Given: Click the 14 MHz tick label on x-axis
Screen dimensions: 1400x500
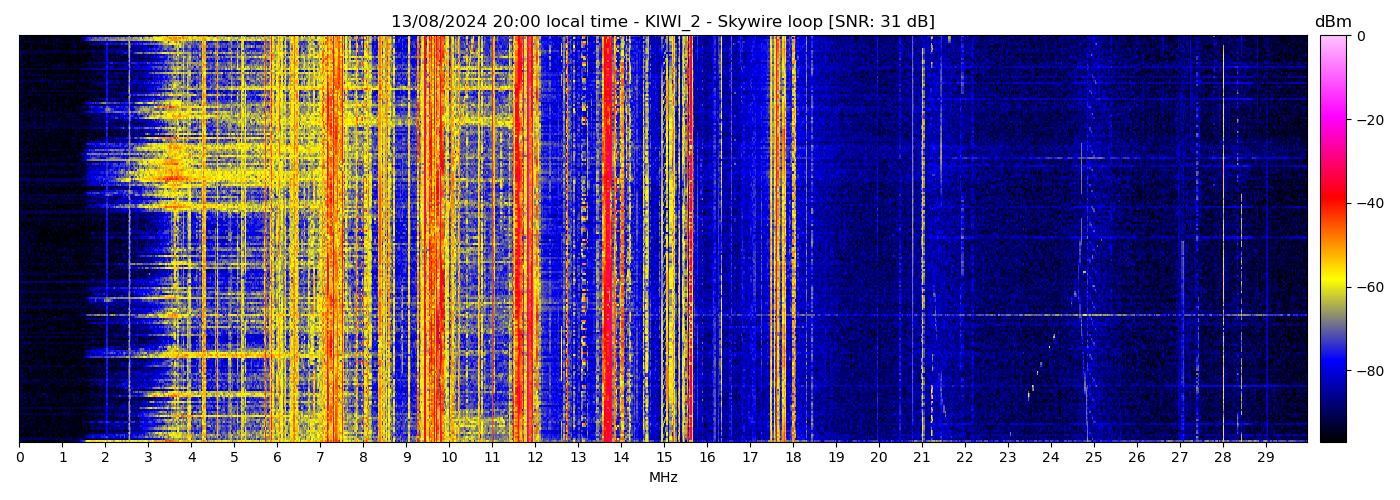Looking at the screenshot, I should coord(621,457).
